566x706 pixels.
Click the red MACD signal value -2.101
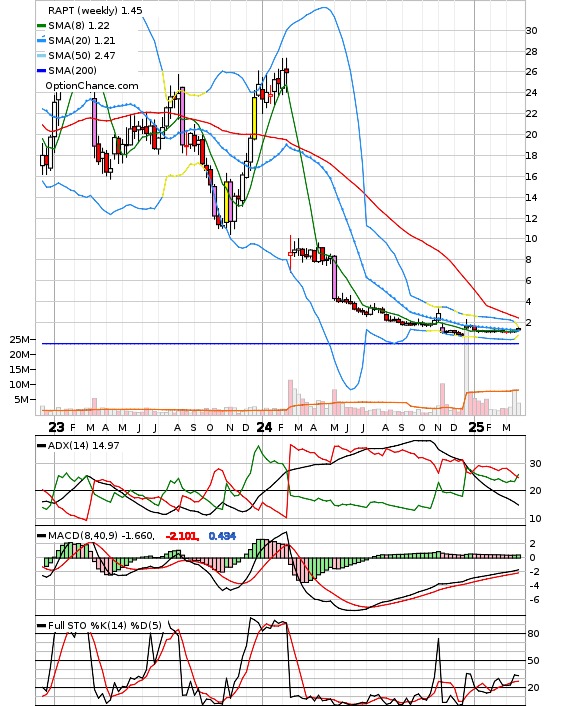coord(181,536)
